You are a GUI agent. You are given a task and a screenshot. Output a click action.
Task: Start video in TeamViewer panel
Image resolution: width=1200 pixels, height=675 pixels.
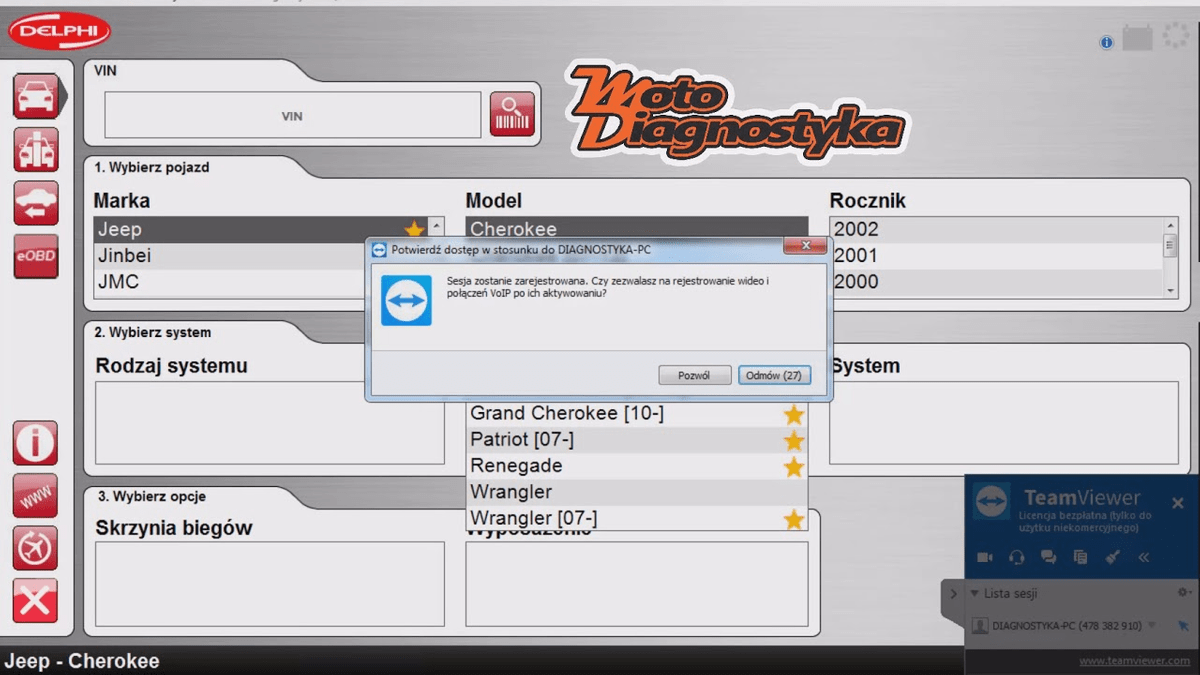click(x=984, y=557)
